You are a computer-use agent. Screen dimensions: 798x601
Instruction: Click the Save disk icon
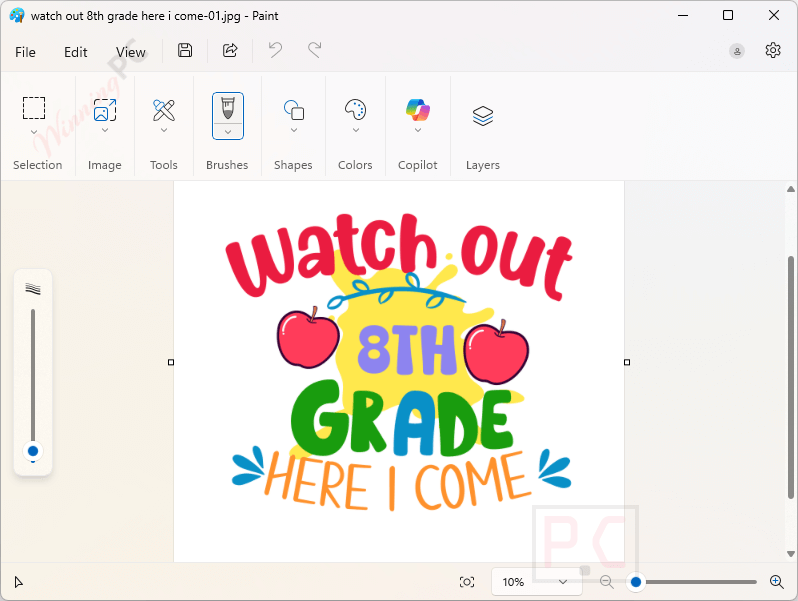(x=185, y=50)
